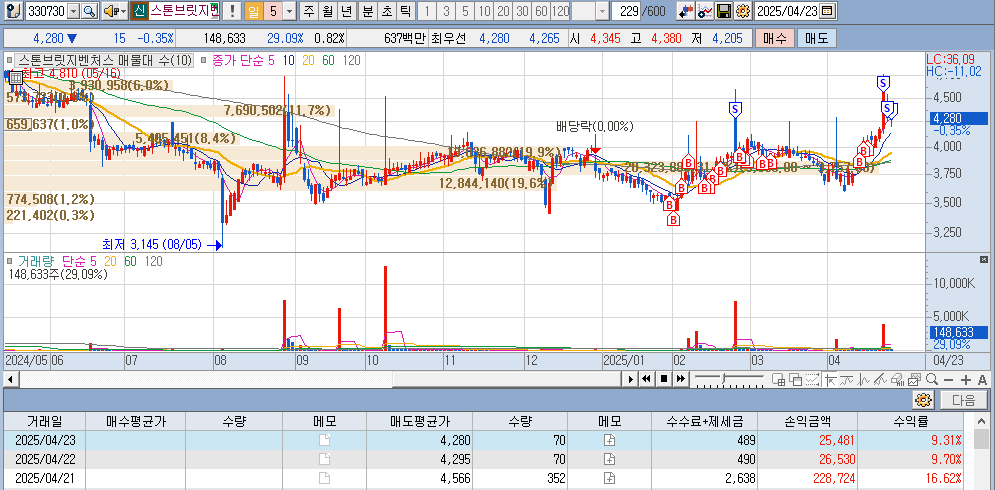Image resolution: width=995 pixels, height=490 pixels.
Task: Click the rewind playback button
Action: tap(647, 380)
